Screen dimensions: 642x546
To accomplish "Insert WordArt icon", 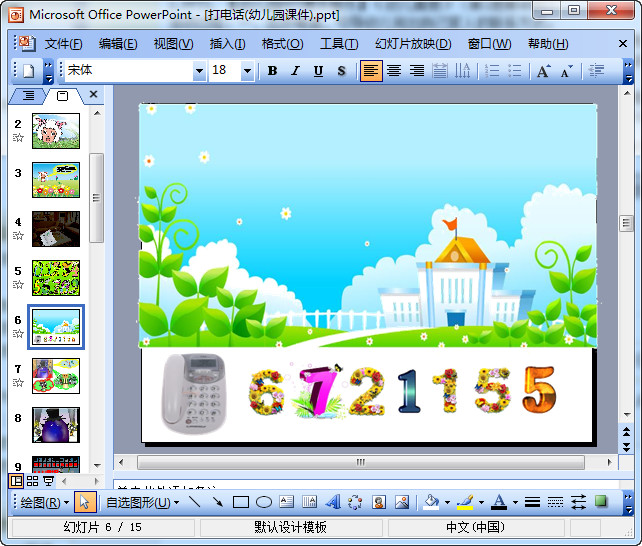I will 332,502.
